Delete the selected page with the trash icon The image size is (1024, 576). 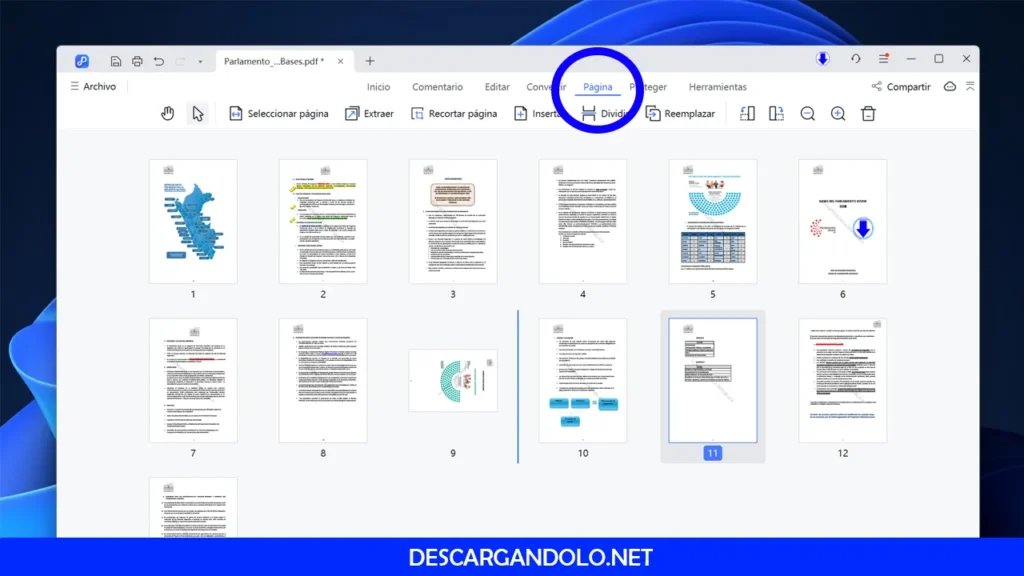[868, 113]
